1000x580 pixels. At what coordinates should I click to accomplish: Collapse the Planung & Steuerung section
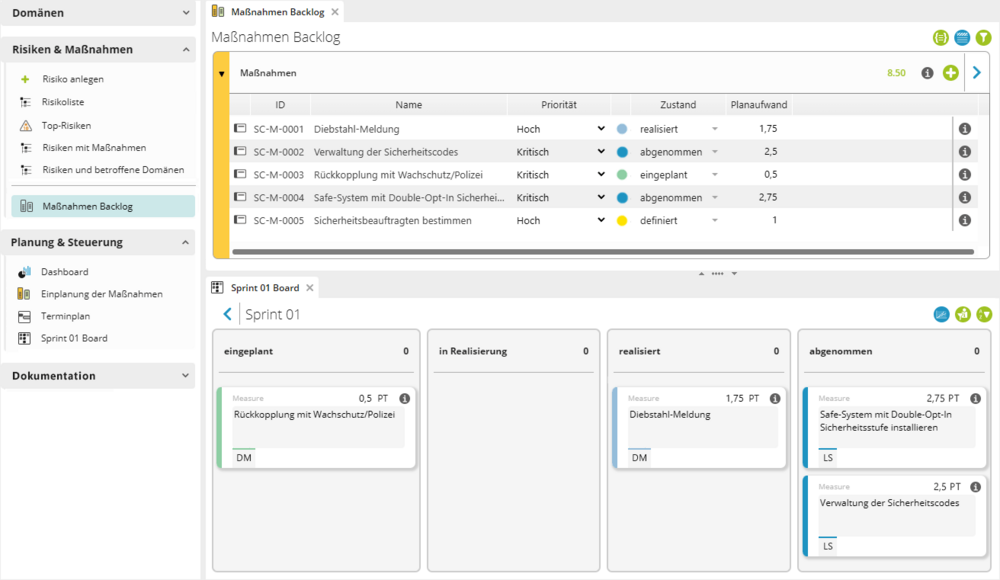coord(186,242)
